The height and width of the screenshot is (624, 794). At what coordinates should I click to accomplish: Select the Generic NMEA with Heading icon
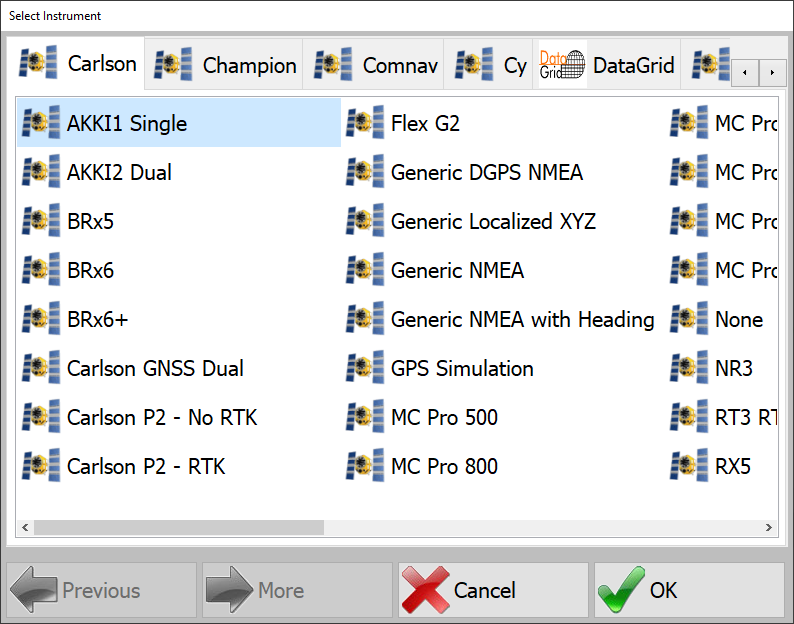(x=365, y=318)
